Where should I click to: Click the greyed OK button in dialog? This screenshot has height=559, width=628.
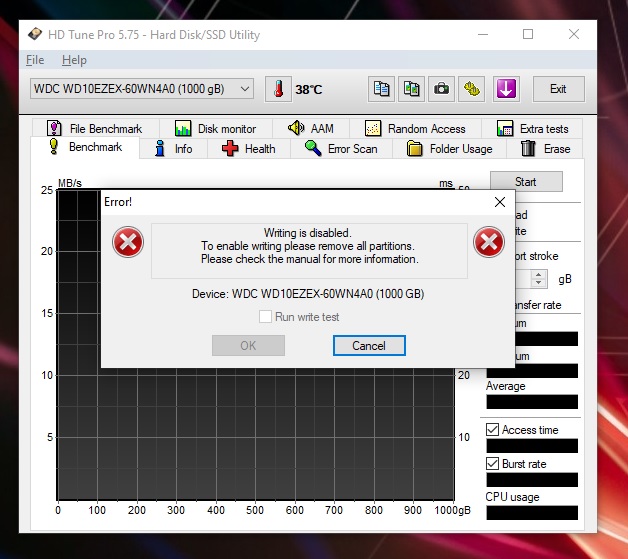click(x=248, y=346)
